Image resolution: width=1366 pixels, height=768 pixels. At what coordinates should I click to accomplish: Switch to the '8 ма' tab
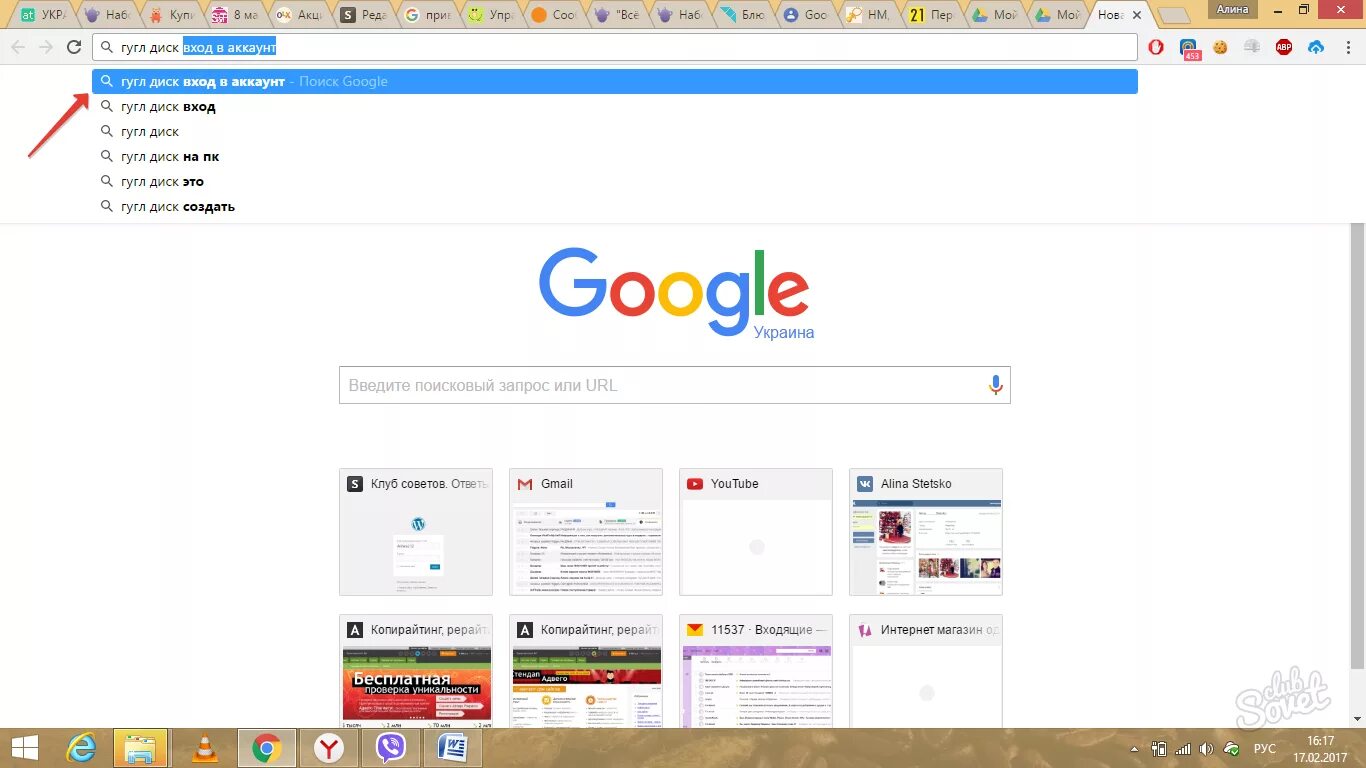pyautogui.click(x=237, y=15)
